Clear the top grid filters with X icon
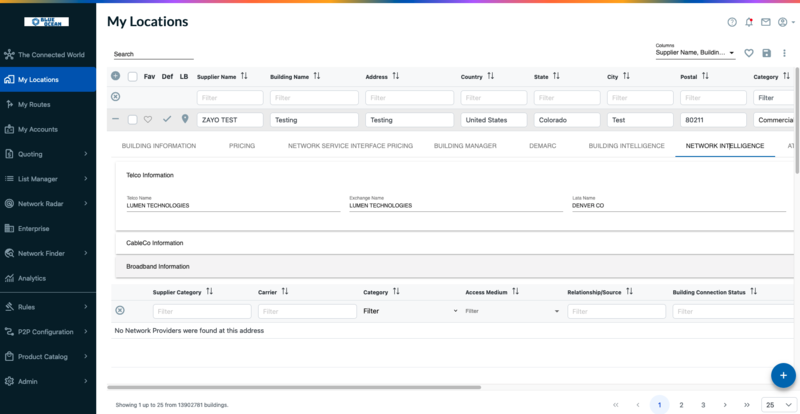The image size is (800, 414). pyautogui.click(x=116, y=97)
